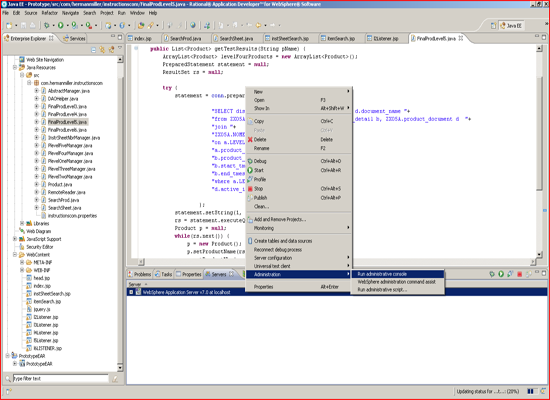Select Security Editor tree item

coord(40,247)
